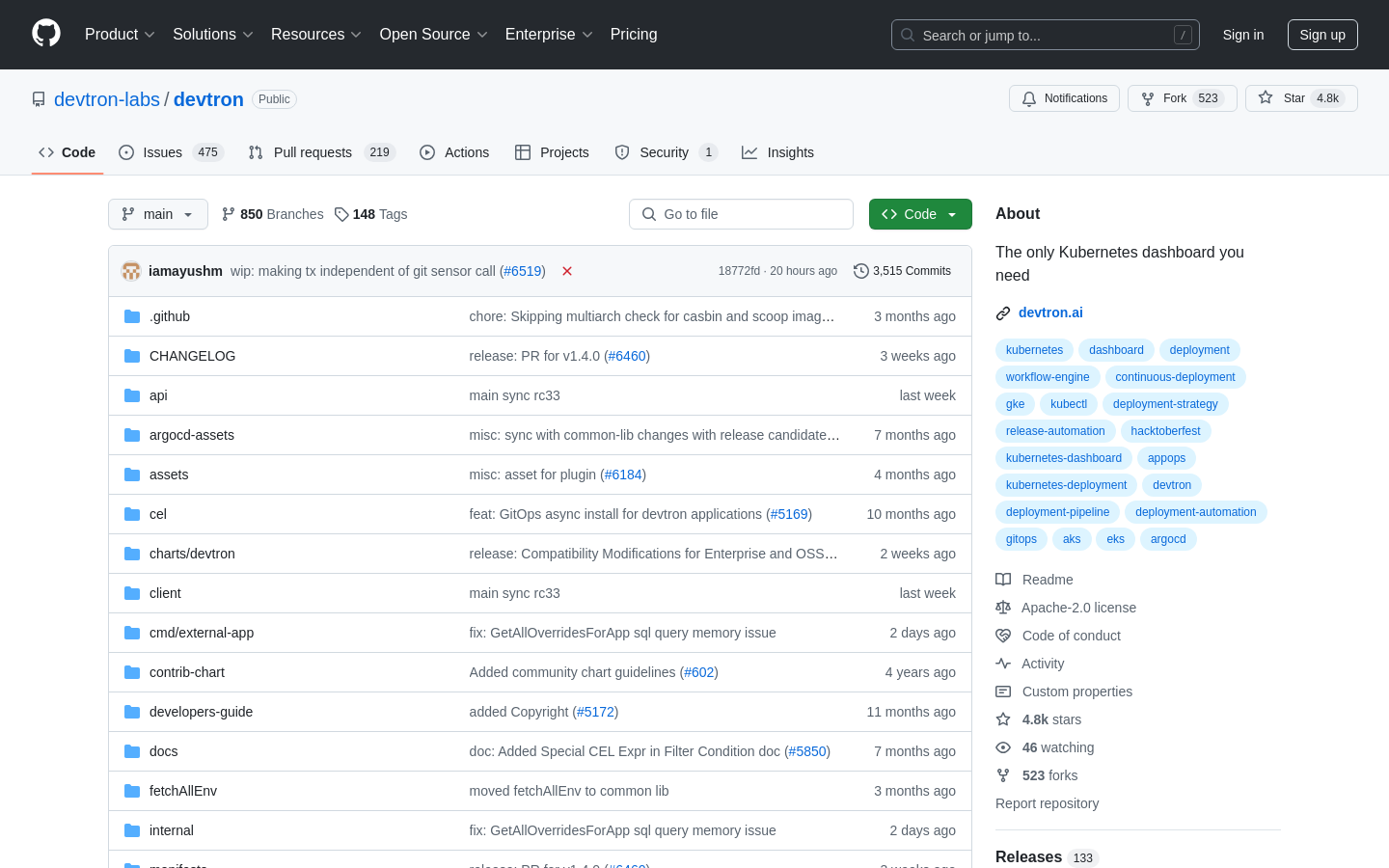Open pull request #5169 link
Screen dimensions: 1389x868
pyautogui.click(x=789, y=514)
